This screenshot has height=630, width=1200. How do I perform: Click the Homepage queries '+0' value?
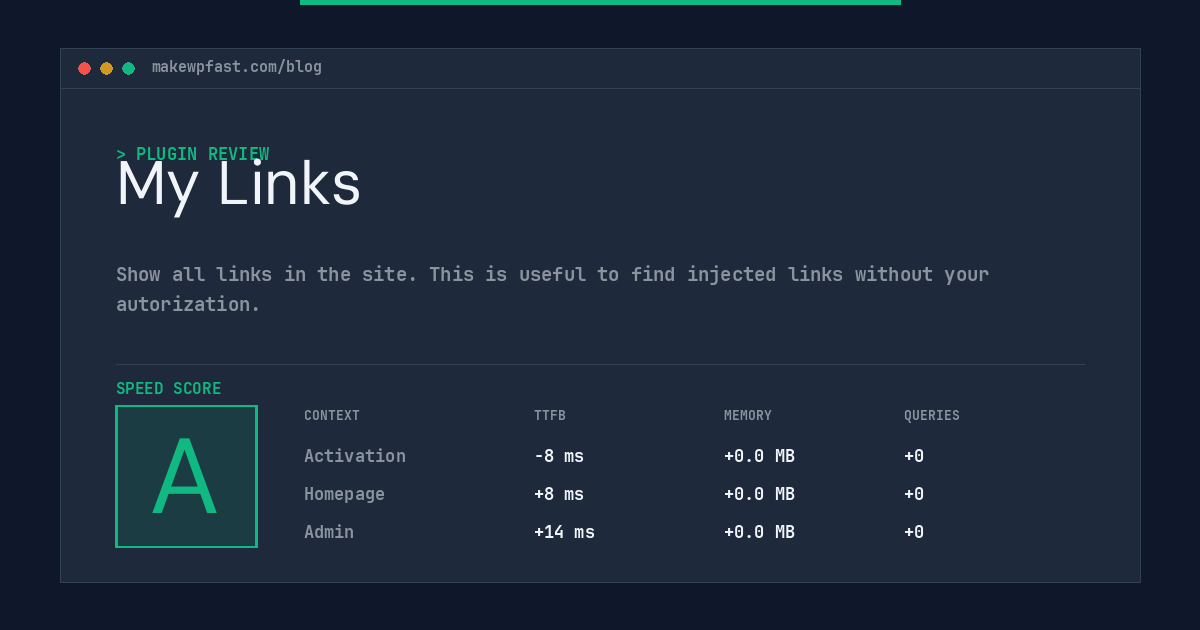pos(914,494)
